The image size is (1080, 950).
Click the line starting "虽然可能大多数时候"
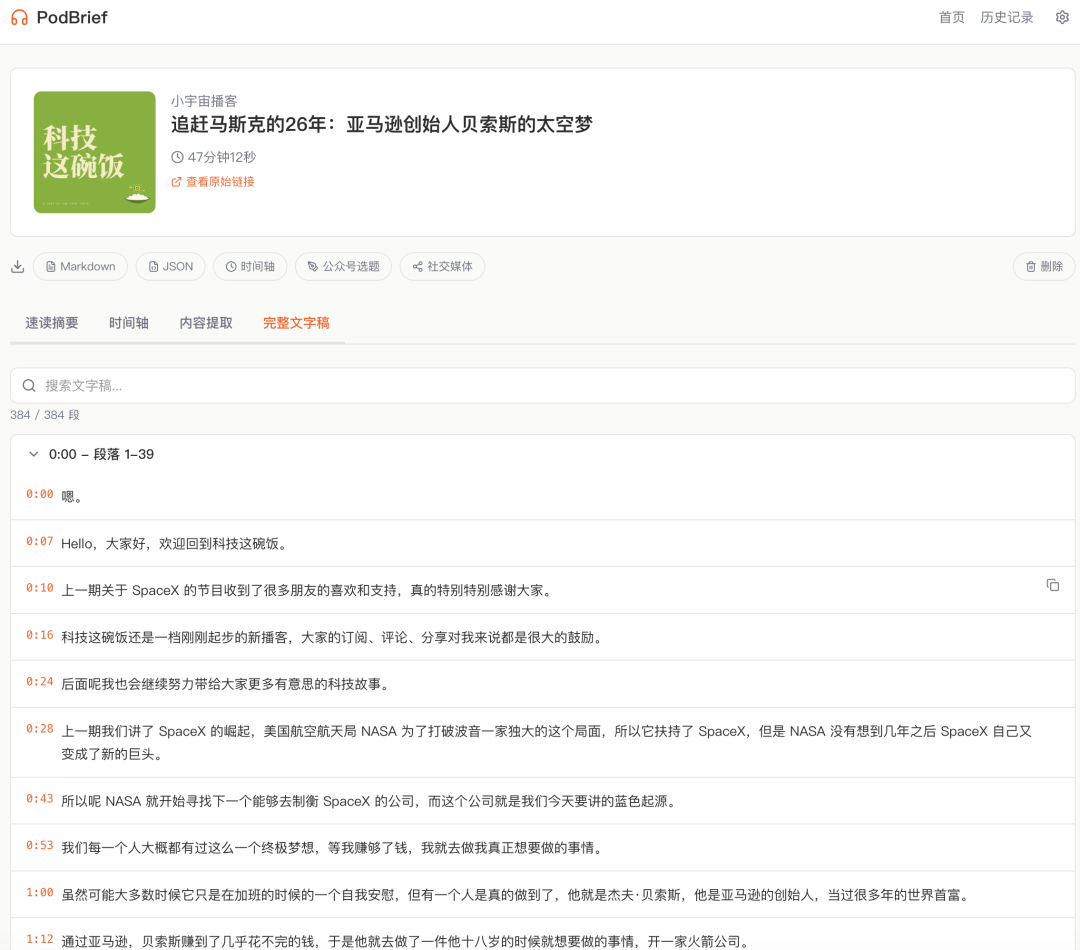[517, 895]
